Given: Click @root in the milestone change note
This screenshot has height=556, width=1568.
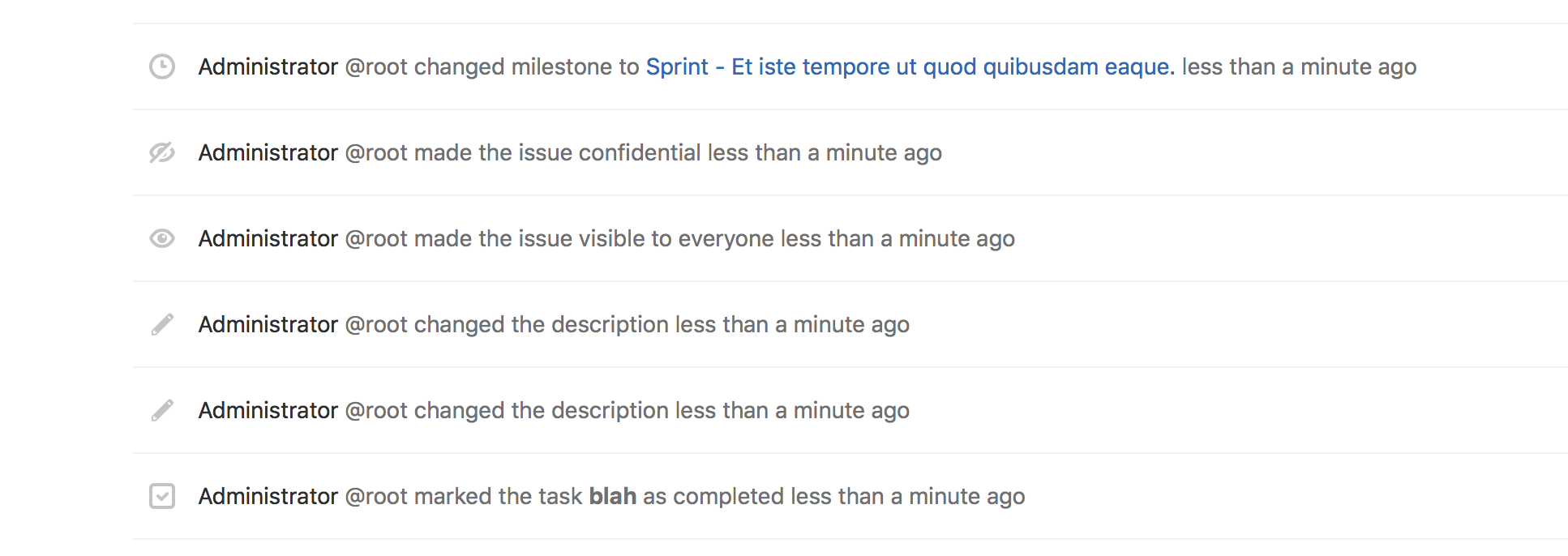Looking at the screenshot, I should (x=376, y=66).
